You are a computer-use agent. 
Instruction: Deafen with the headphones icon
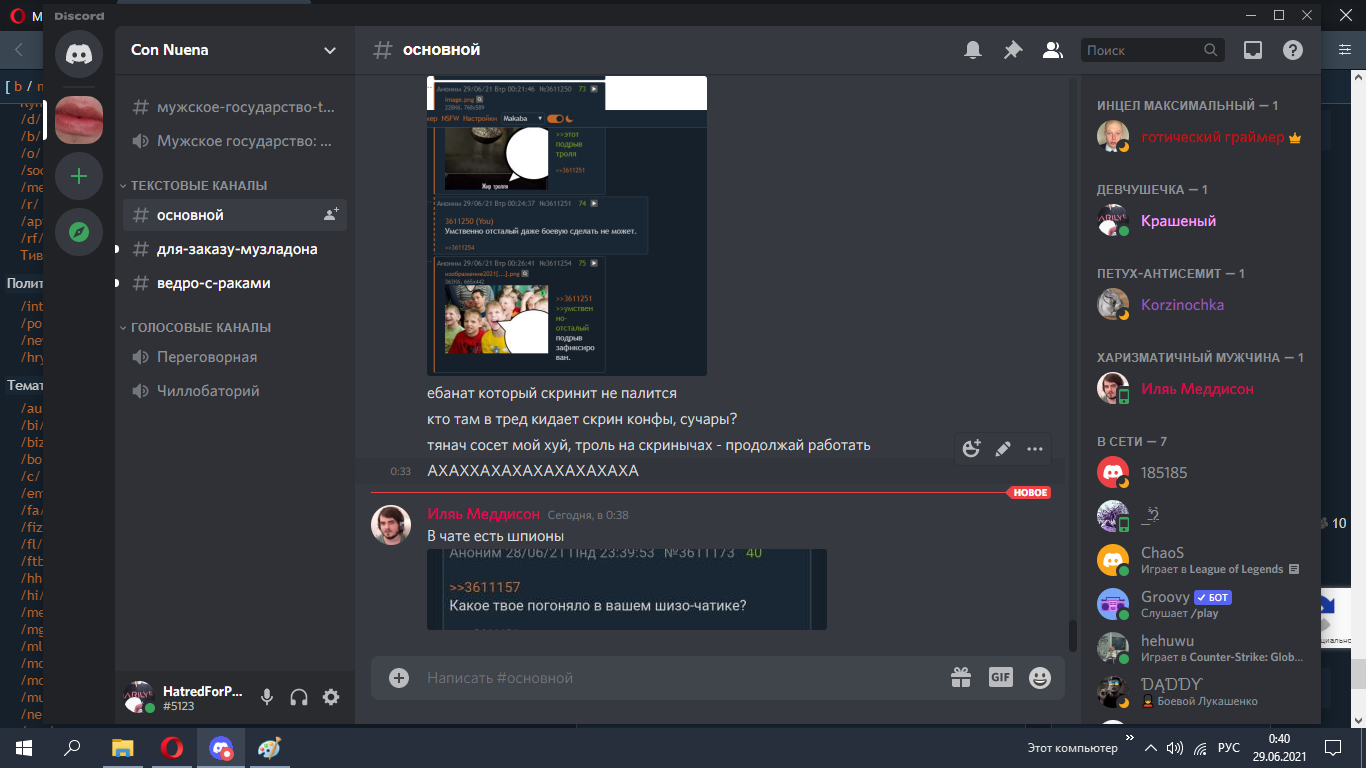coord(298,697)
